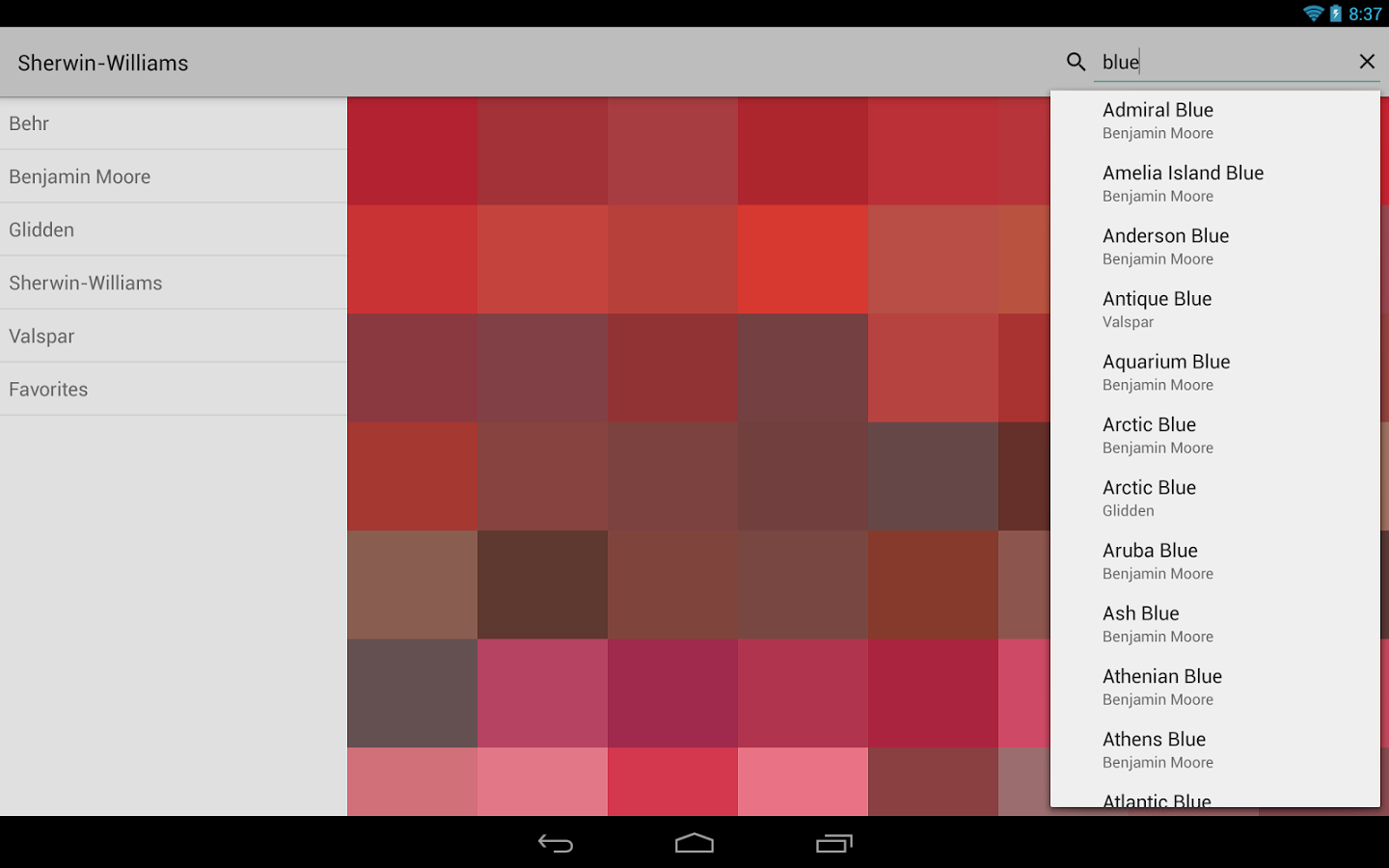Pick the dark gray-brown swatch beside the pink one

pos(412,692)
